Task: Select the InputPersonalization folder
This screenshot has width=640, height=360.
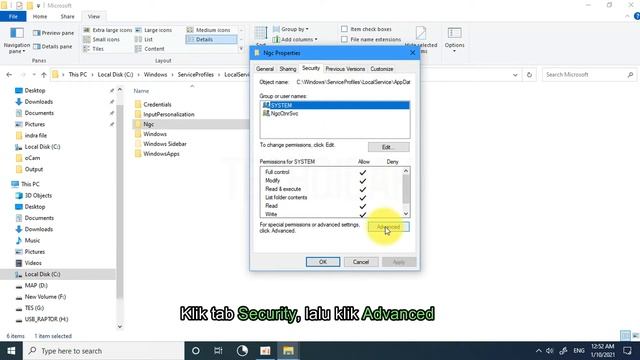Action: pyautogui.click(x=164, y=114)
